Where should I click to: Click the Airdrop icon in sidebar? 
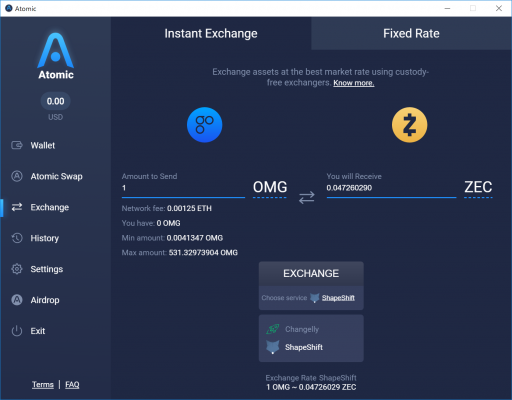tap(17, 300)
